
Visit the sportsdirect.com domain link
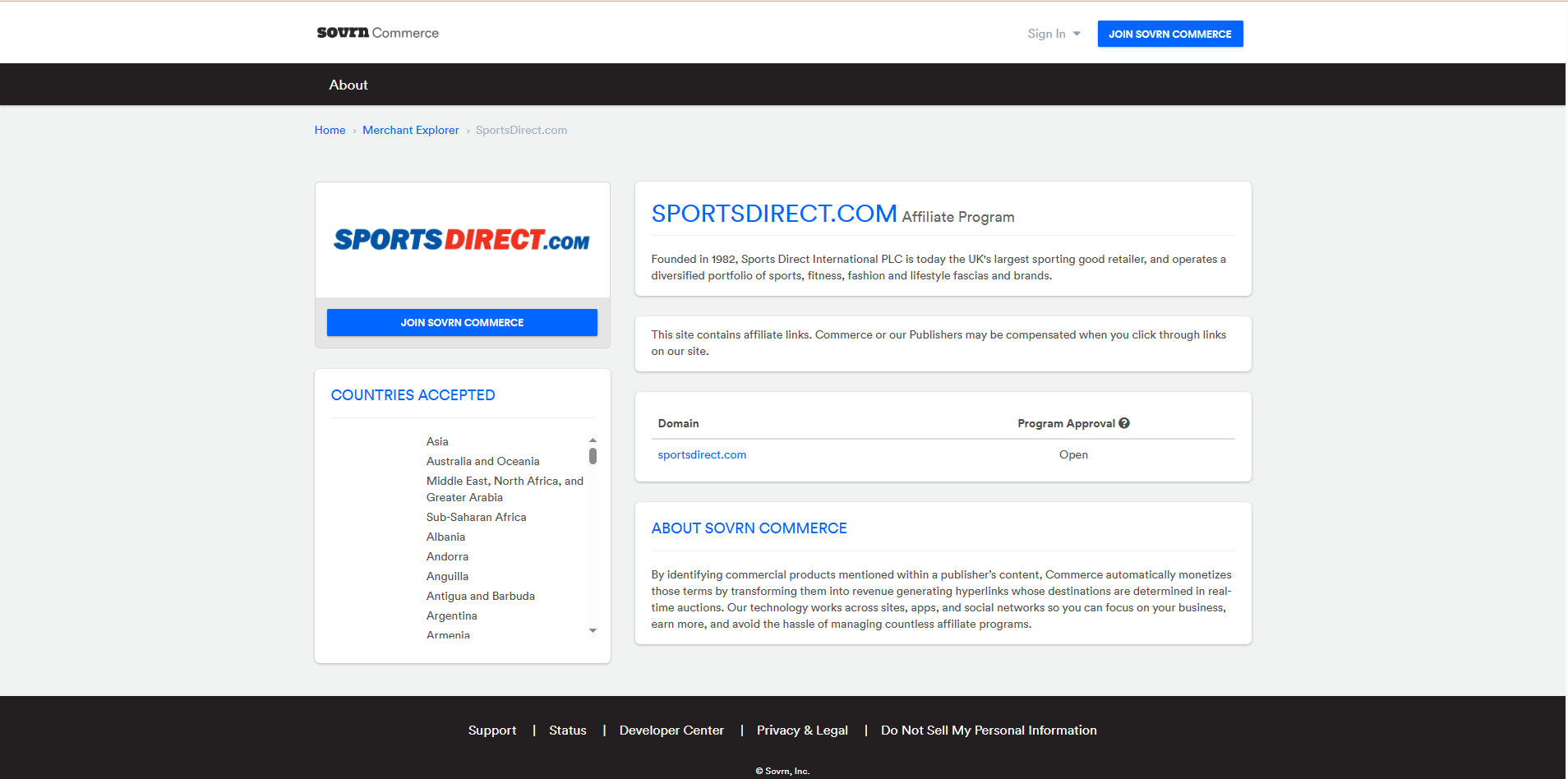(702, 454)
